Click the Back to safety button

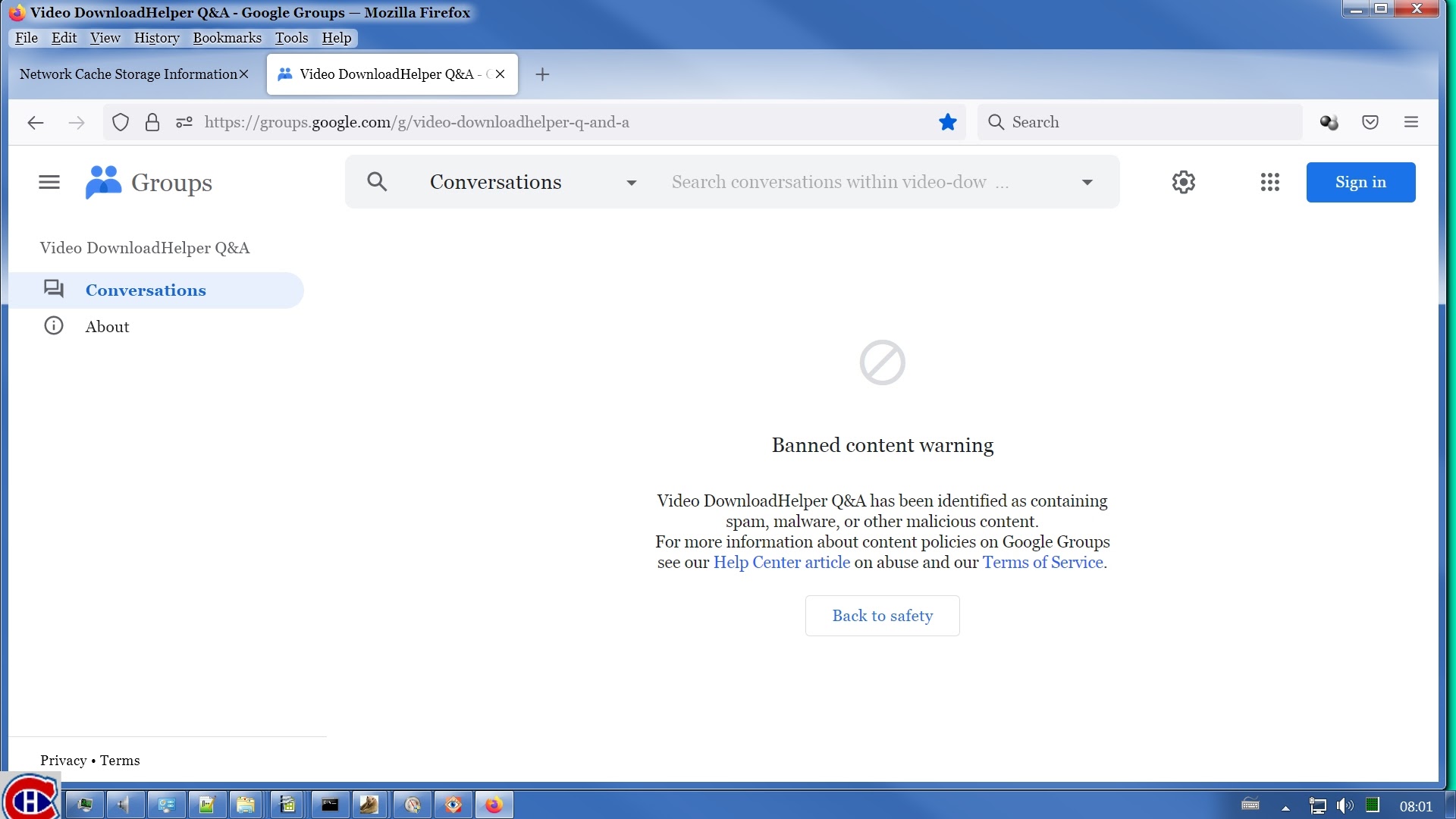click(882, 615)
